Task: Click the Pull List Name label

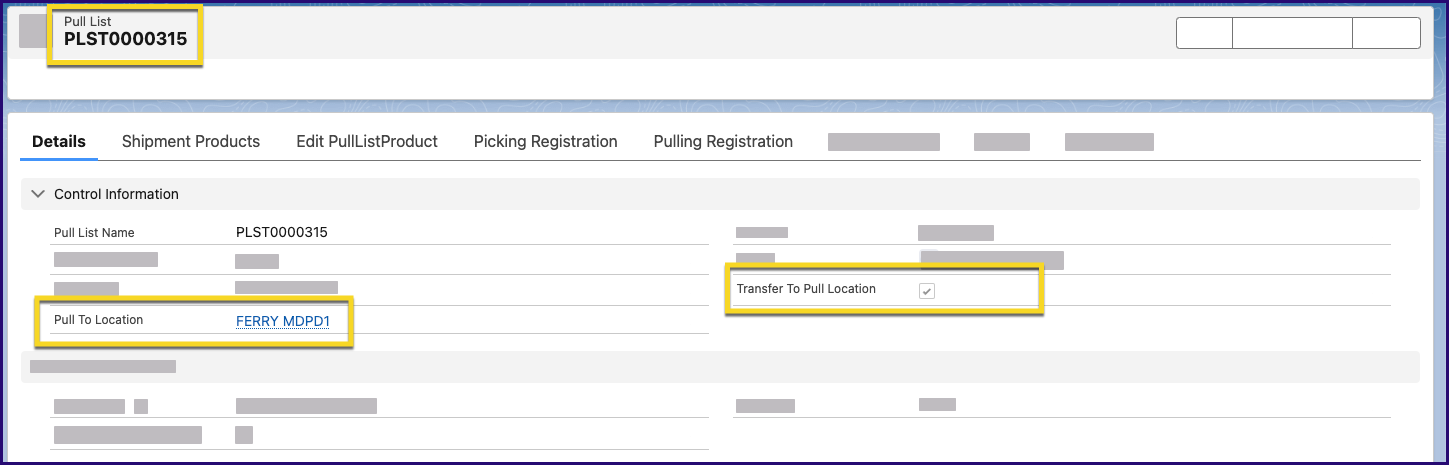Action: click(94, 233)
